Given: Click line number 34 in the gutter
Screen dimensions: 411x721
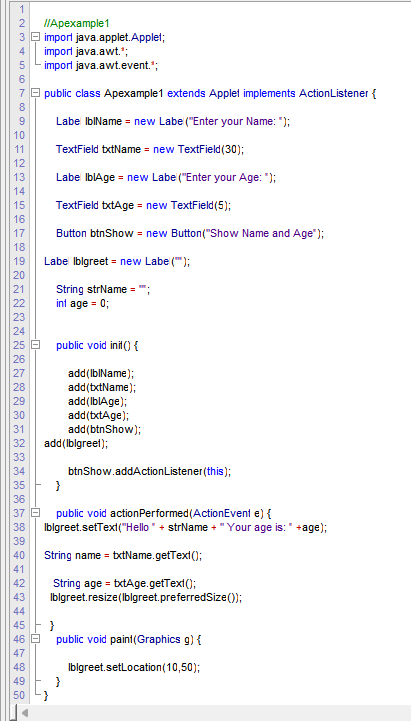Looking at the screenshot, I should [19, 471].
